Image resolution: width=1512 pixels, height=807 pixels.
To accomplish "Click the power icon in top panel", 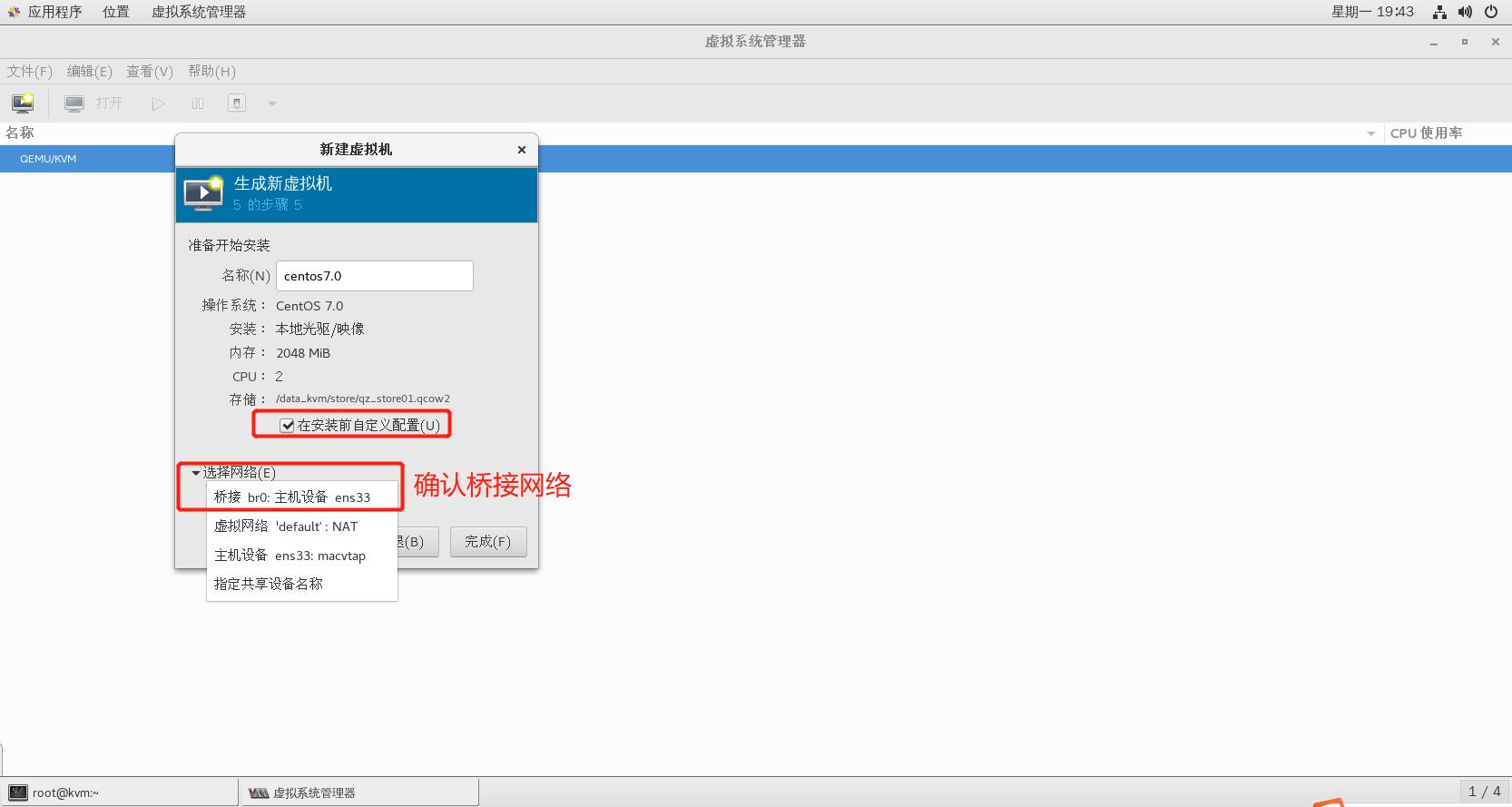I will 1491,12.
